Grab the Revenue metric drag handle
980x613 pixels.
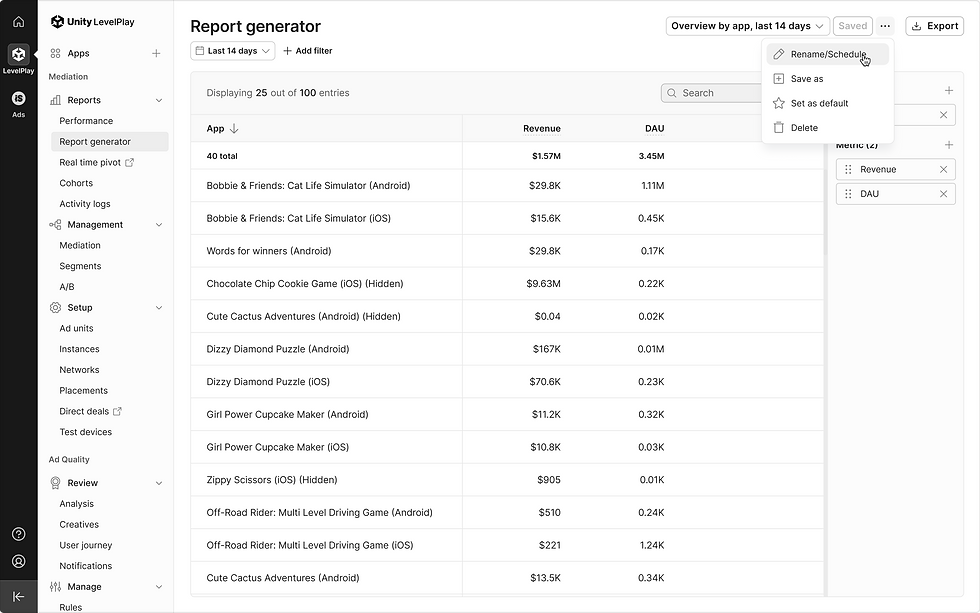848,169
